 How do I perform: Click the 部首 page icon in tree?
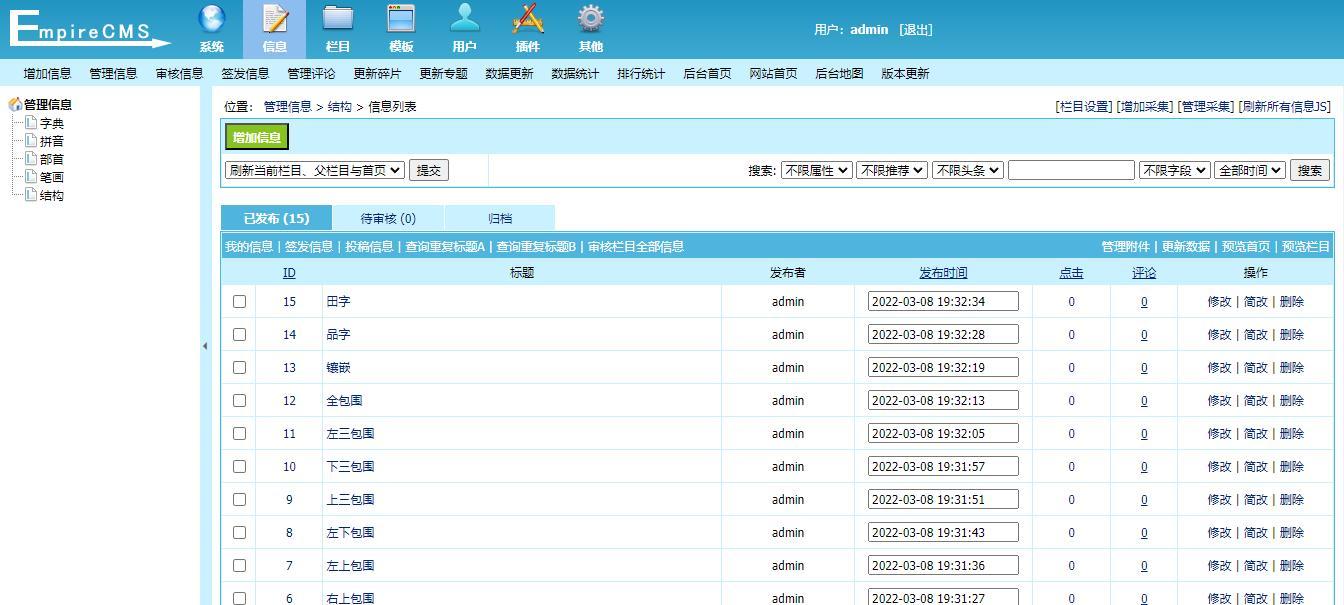31,159
